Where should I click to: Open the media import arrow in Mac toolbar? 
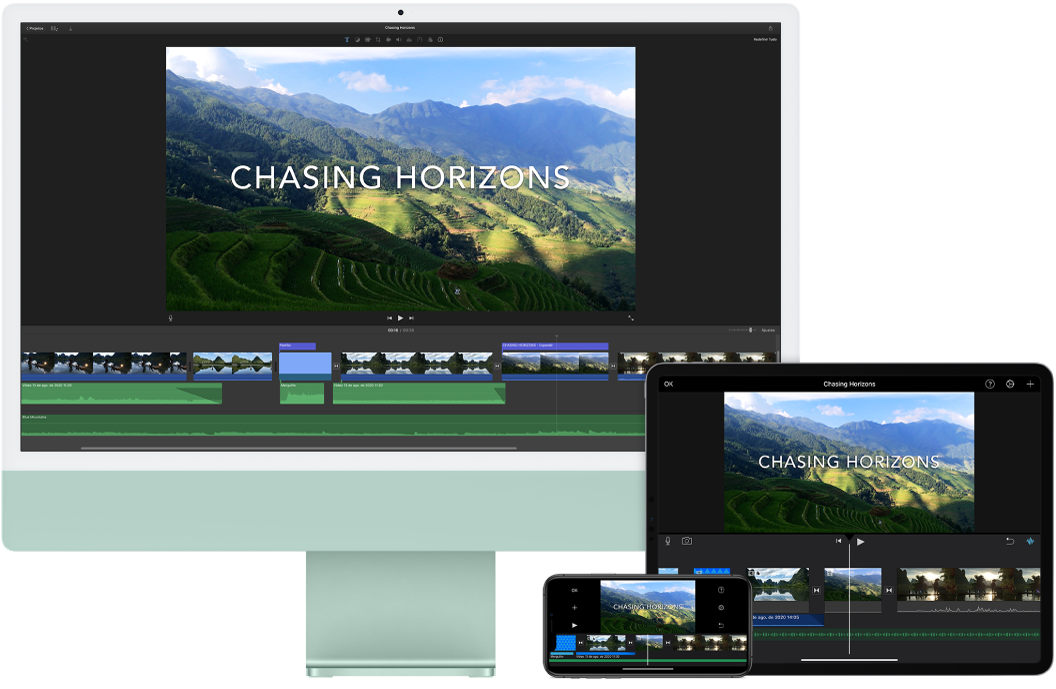[71, 28]
